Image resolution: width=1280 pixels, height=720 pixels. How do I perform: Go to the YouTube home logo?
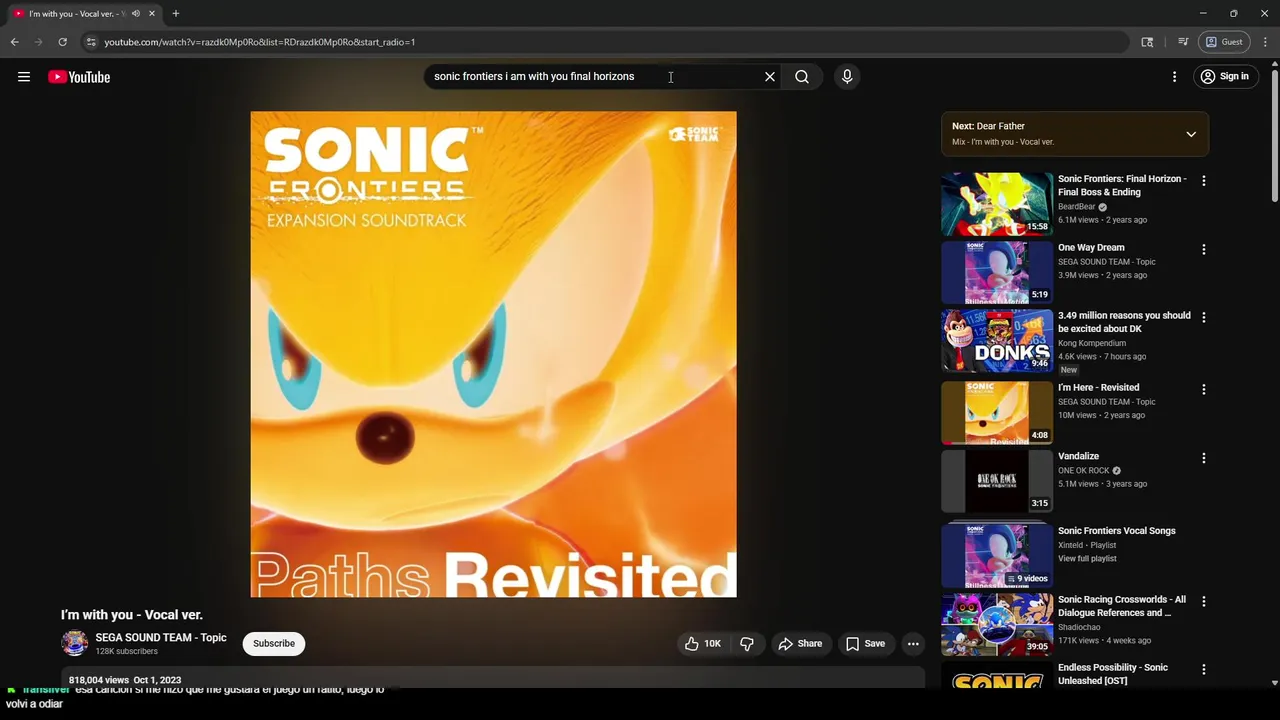click(79, 77)
